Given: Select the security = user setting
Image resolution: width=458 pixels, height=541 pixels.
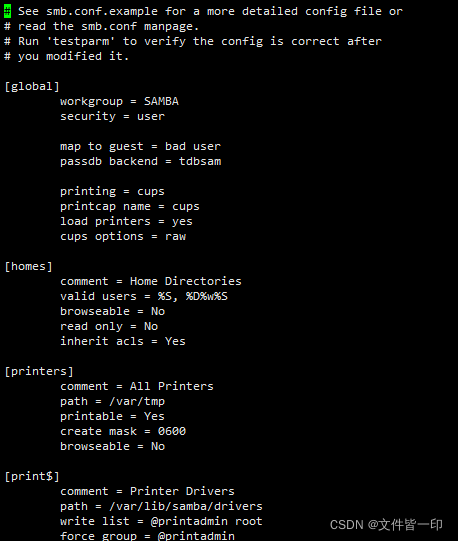Looking at the screenshot, I should coord(113,116).
